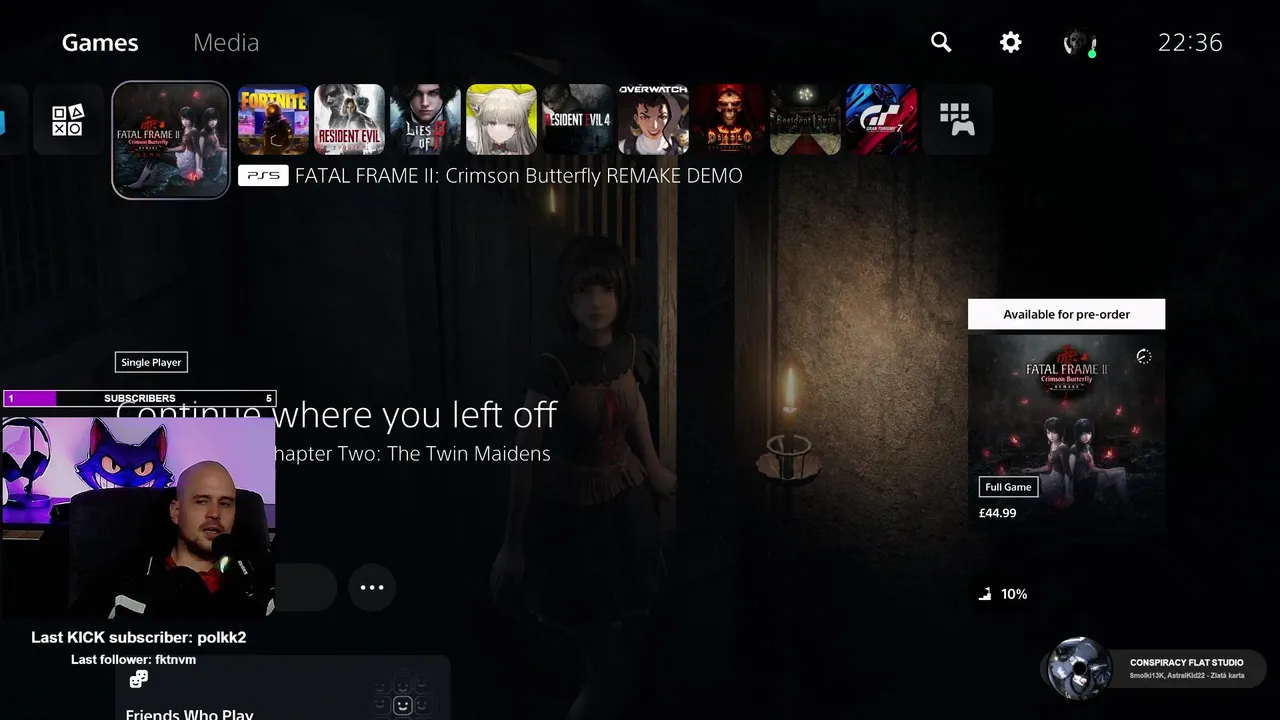Click the Available for pre-order banner
This screenshot has height=720, width=1280.
1066,314
